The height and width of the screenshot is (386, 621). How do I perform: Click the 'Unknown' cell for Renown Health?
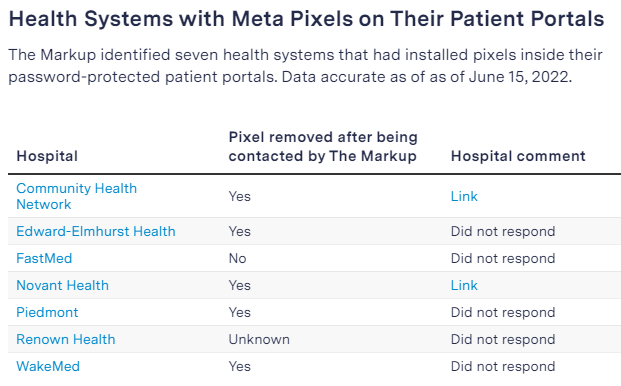pos(259,339)
